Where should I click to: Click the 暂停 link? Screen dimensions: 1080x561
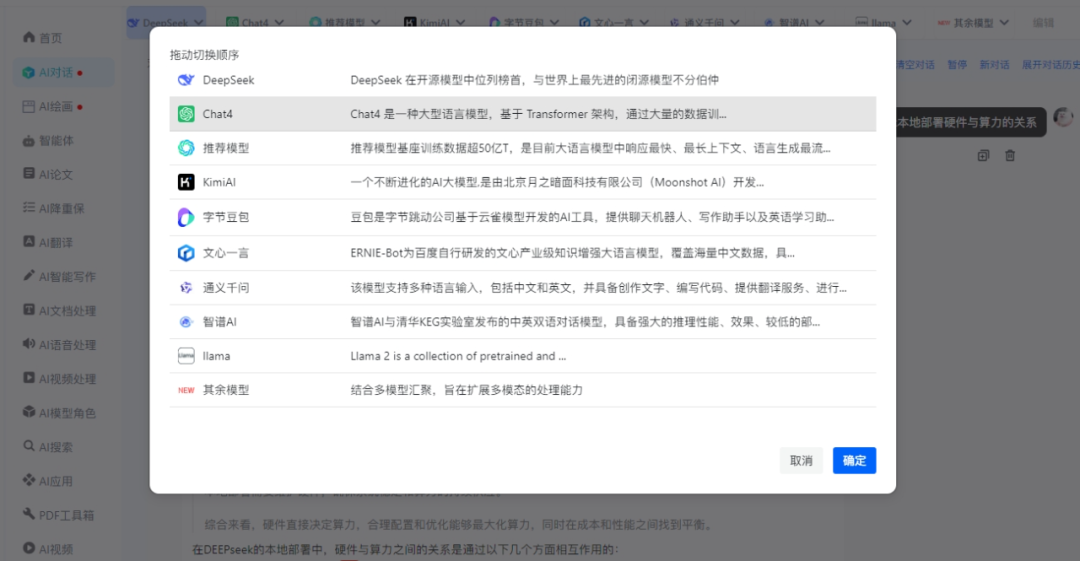pos(957,65)
